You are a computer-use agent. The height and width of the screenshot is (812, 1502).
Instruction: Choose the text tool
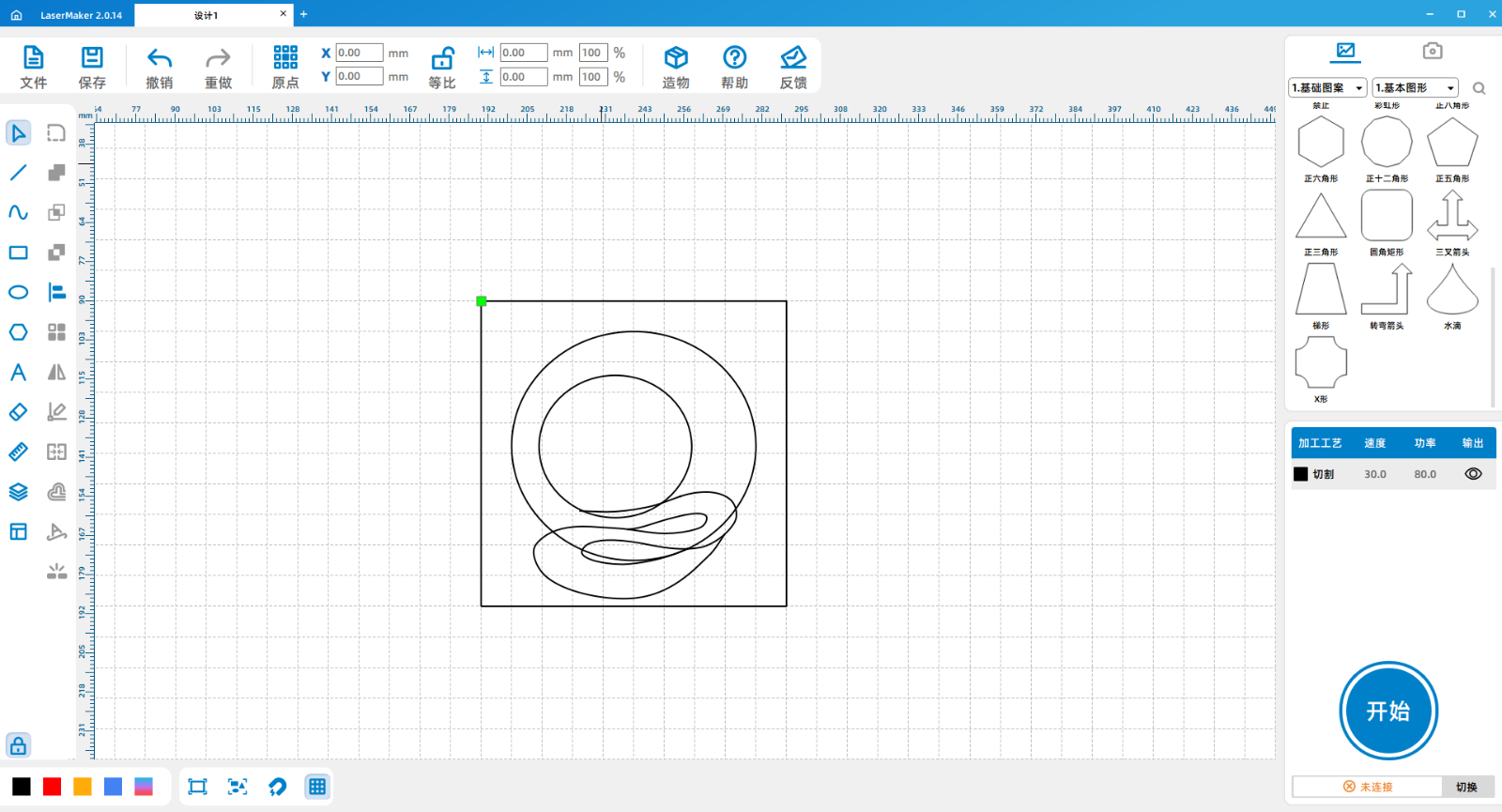click(x=19, y=373)
